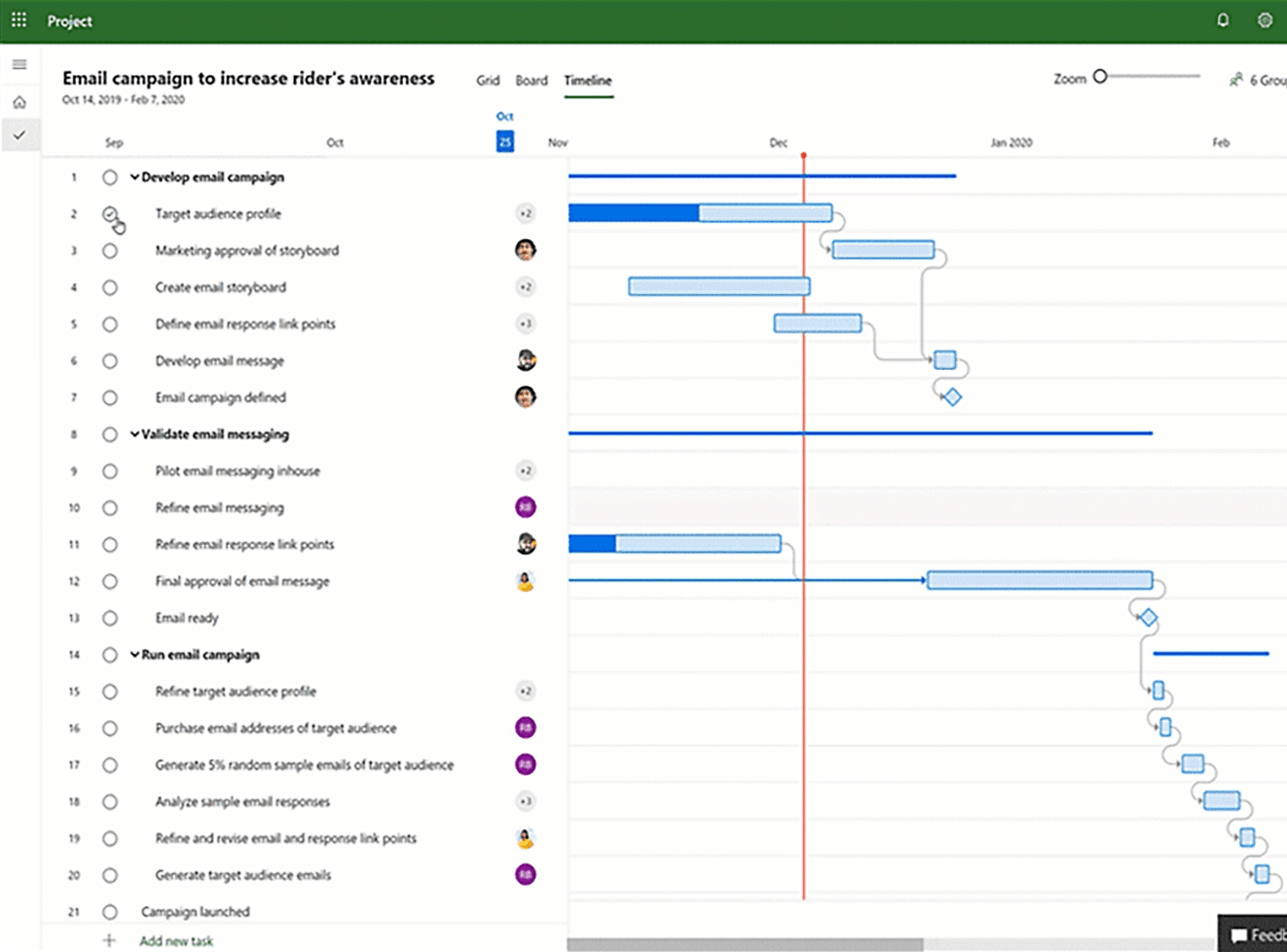The height and width of the screenshot is (952, 1287).
Task: Collapse the Run email campaign group
Action: [x=134, y=655]
